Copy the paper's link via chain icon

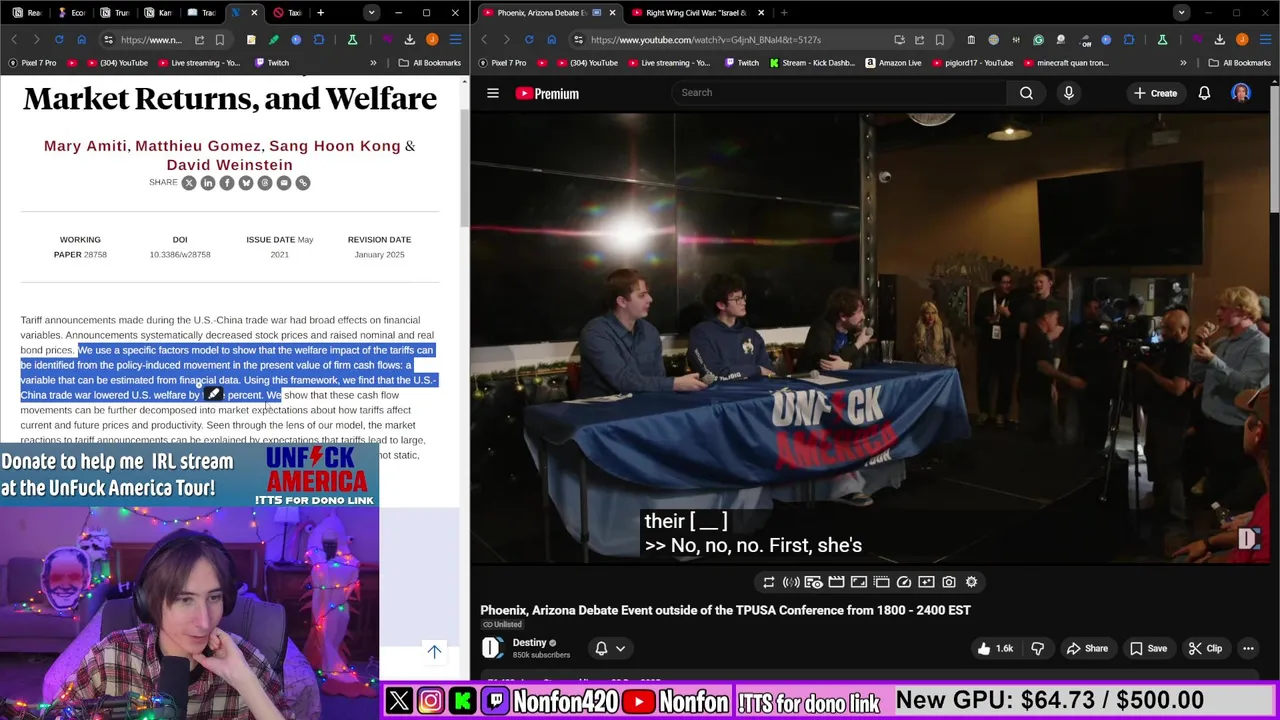click(x=303, y=183)
